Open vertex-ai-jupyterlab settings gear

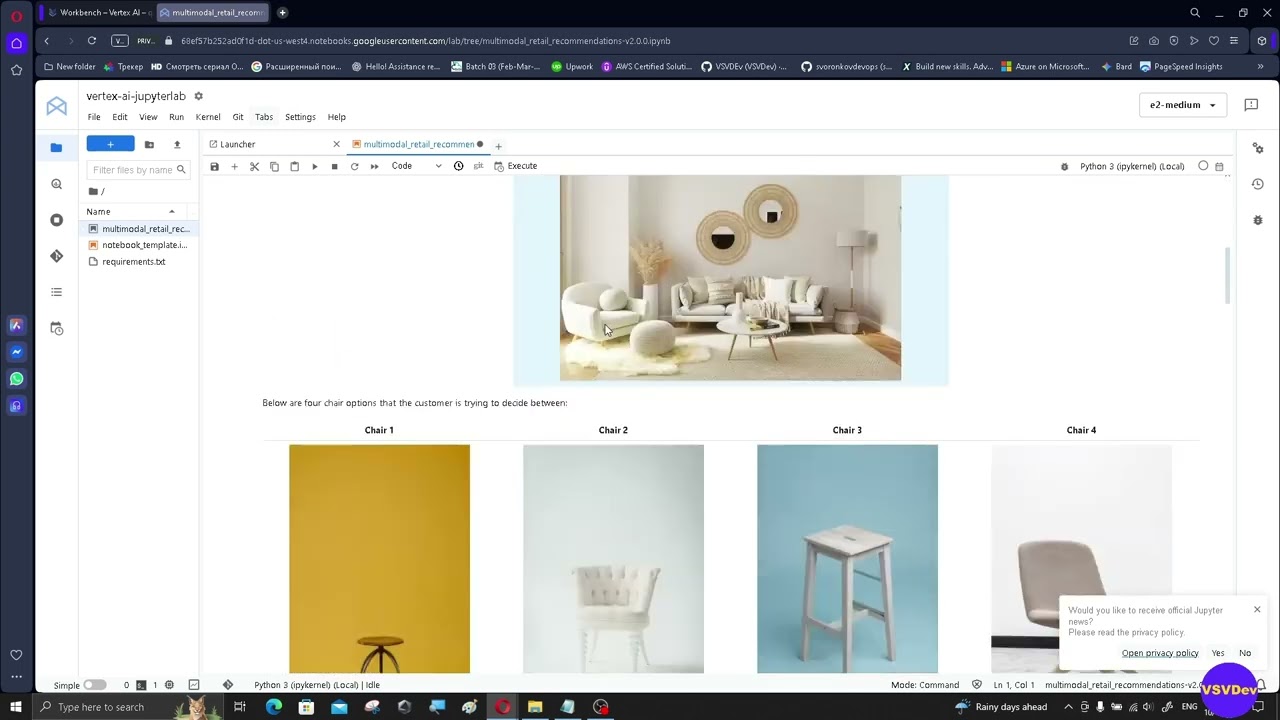[x=198, y=96]
